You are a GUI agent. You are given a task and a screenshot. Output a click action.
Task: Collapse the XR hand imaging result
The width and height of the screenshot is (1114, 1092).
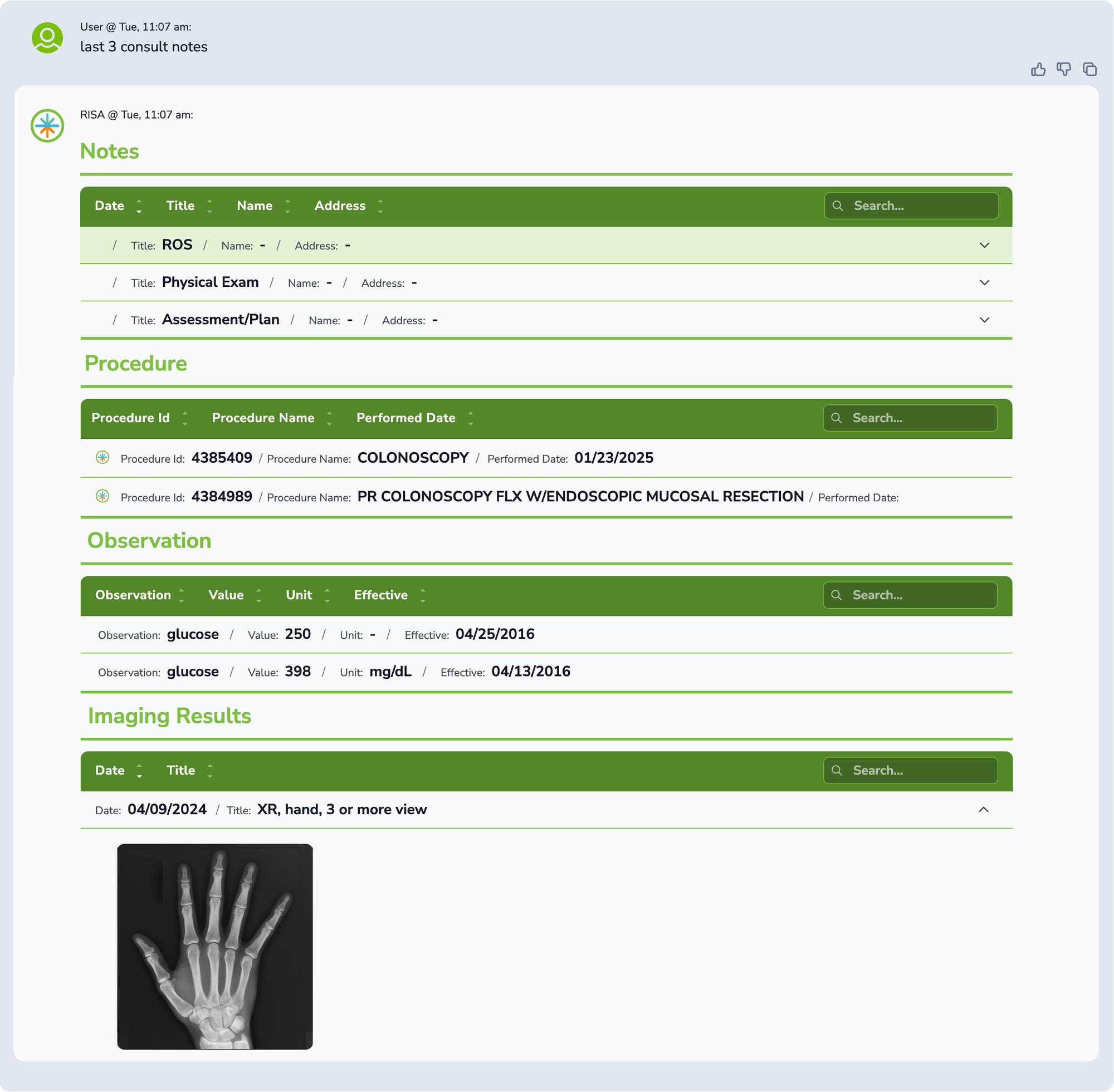[983, 810]
